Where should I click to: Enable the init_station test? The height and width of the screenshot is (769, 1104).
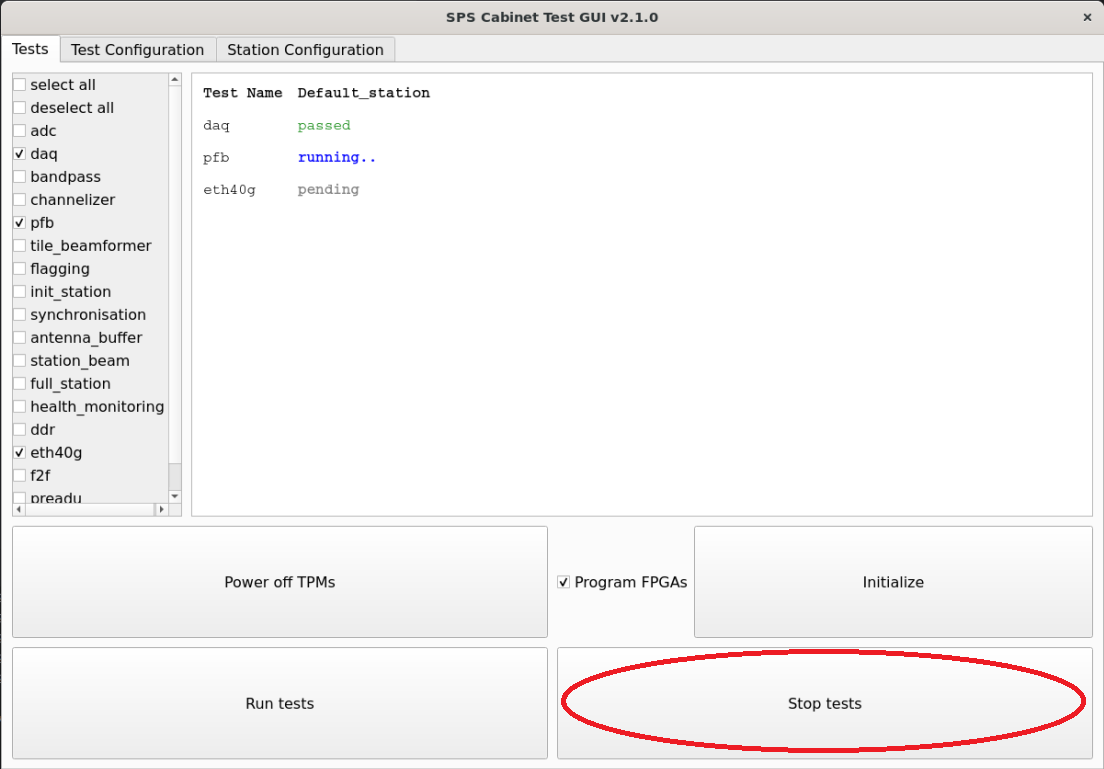tap(19, 291)
